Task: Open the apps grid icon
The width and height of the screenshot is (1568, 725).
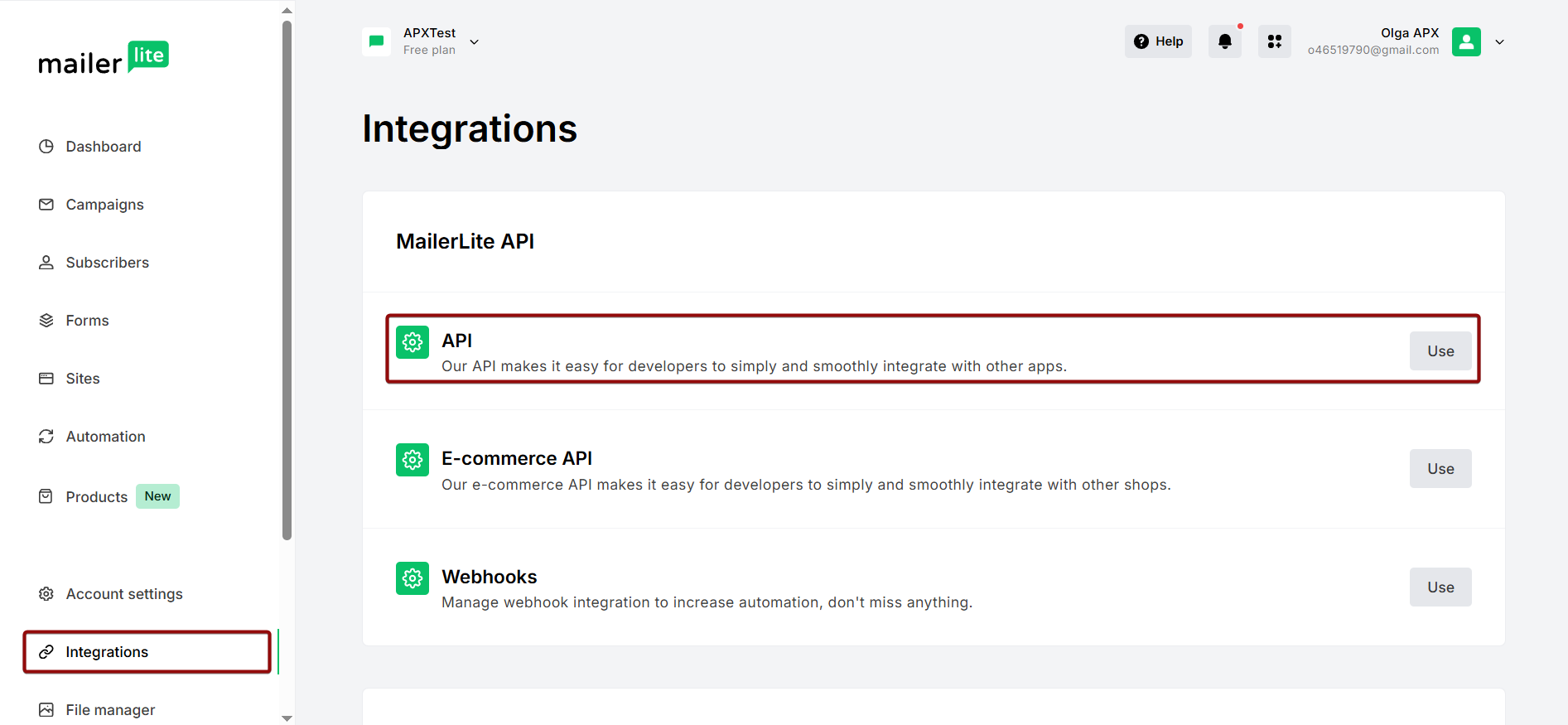Action: coord(1275,41)
